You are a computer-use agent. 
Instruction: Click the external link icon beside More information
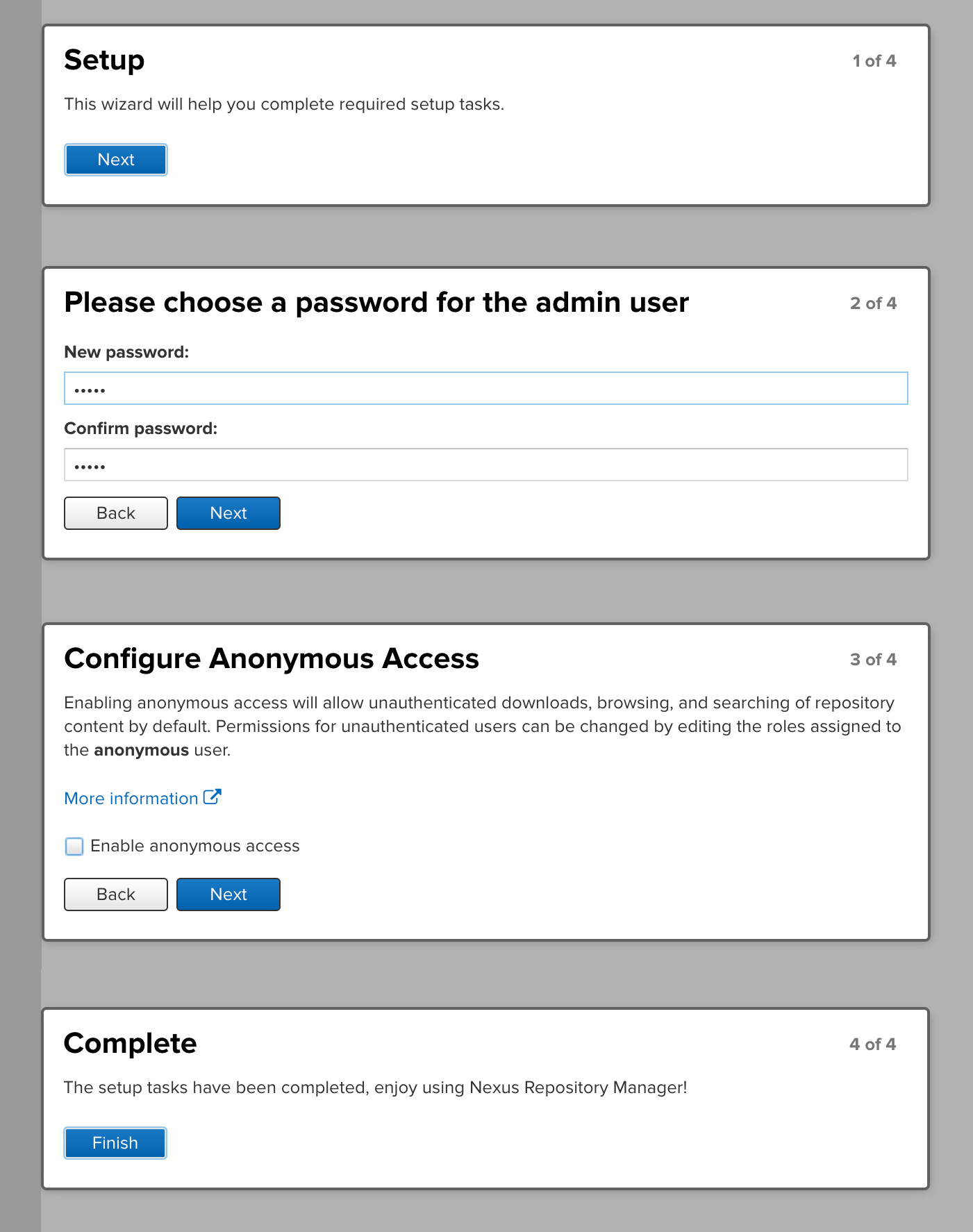pos(213,797)
